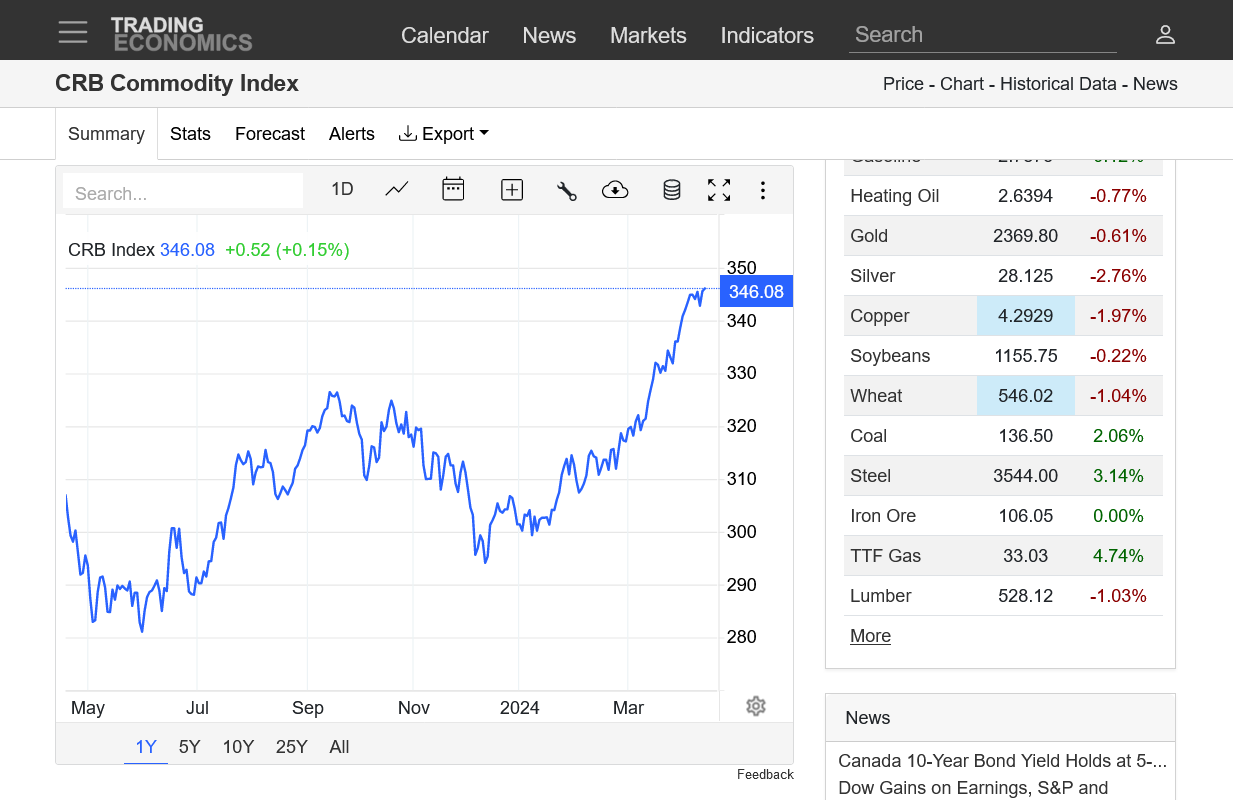
Task: Expand the chart to fullscreen
Action: 718,189
